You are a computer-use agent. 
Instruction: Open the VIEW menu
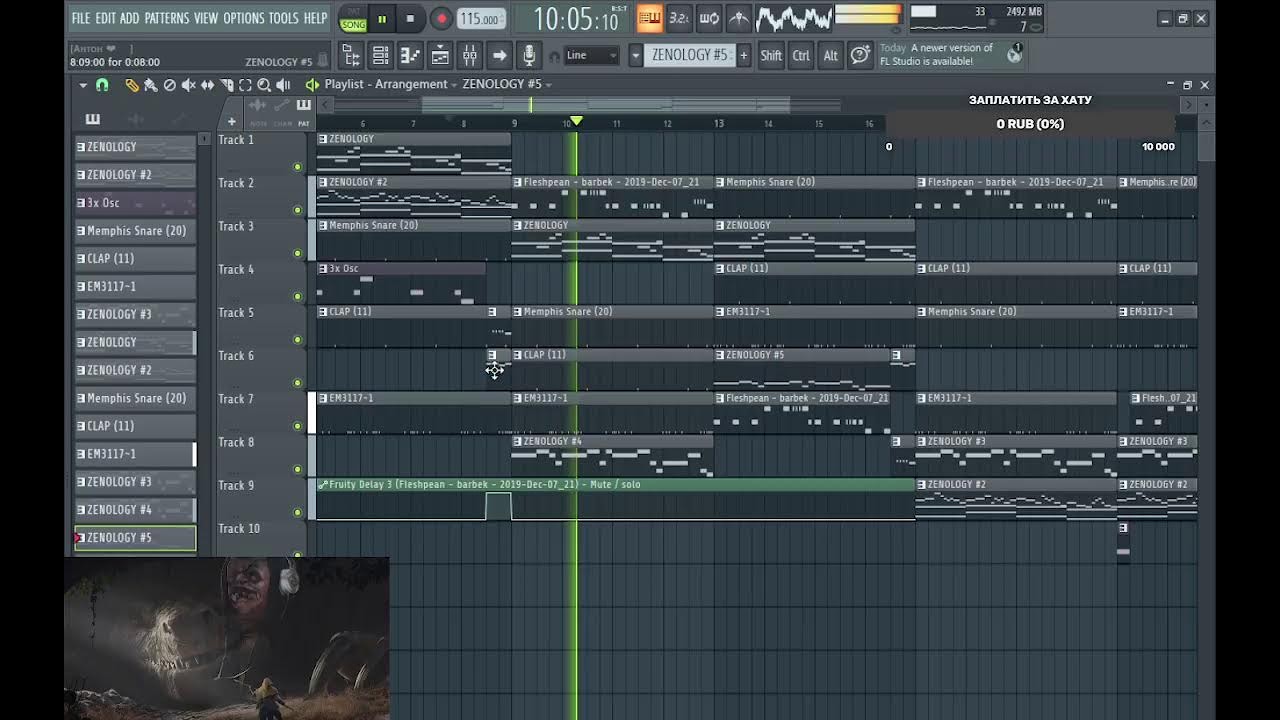206,18
